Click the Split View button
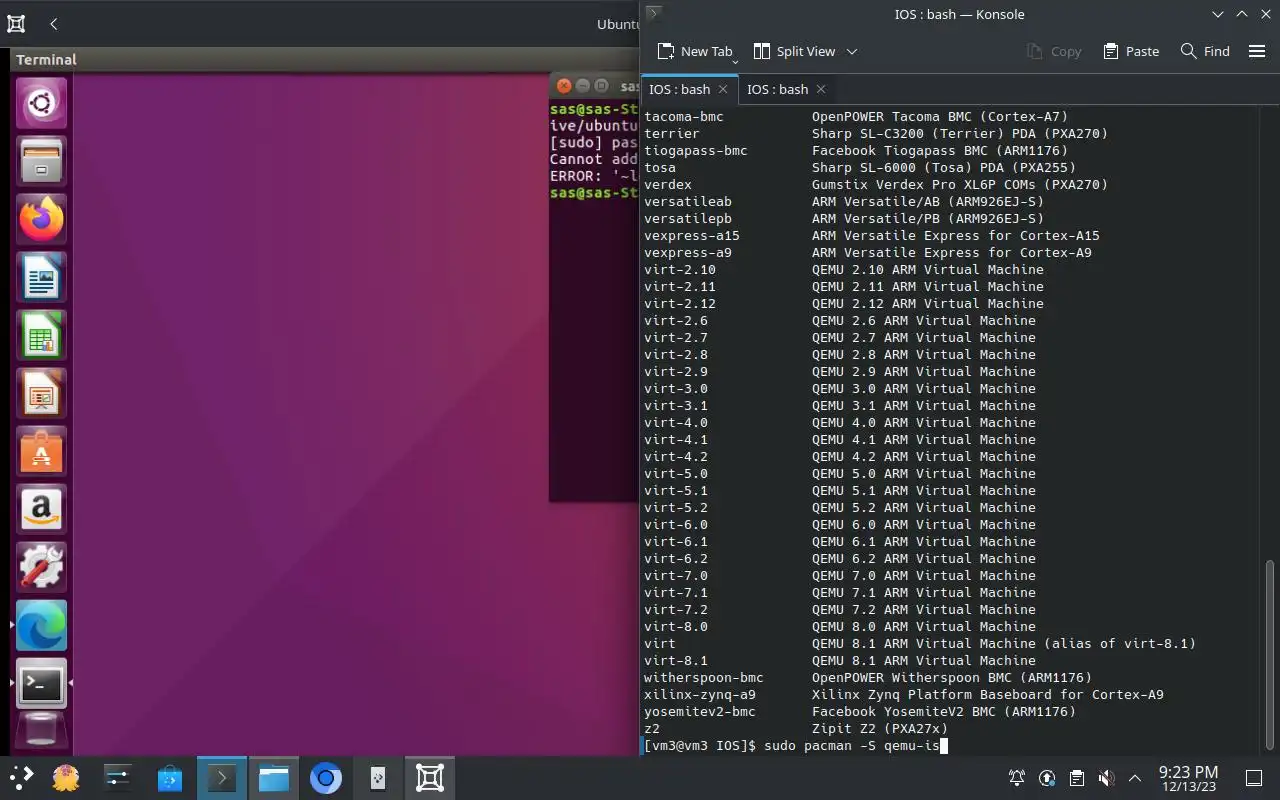This screenshot has height=800, width=1280. (794, 51)
